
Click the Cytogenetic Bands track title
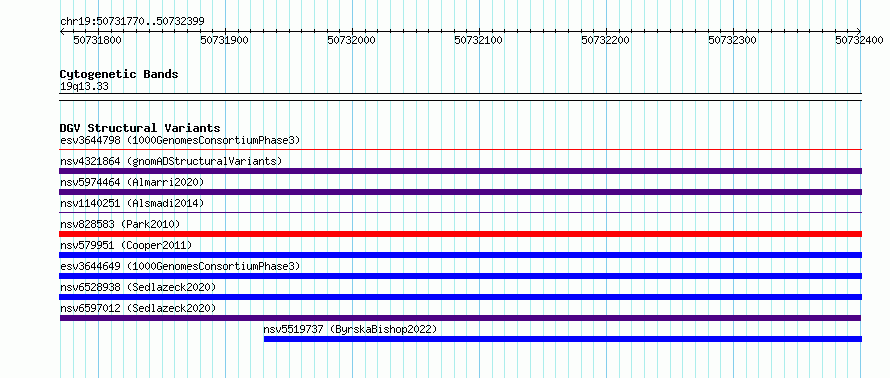point(119,74)
